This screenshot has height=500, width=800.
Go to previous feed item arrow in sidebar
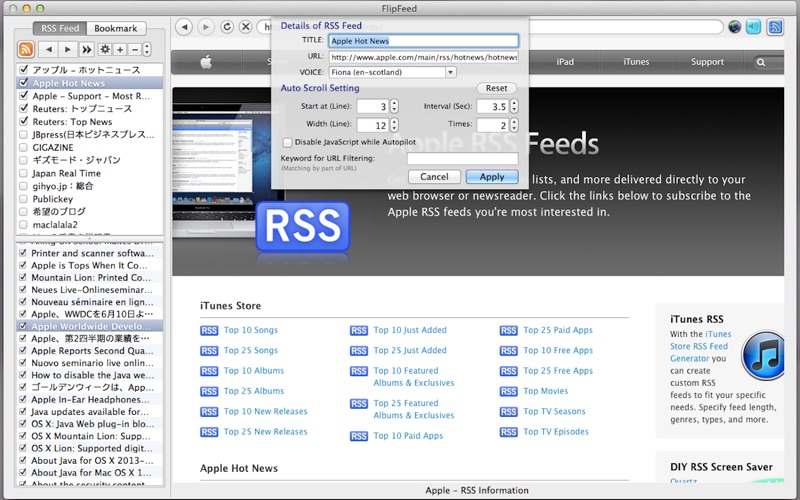coord(48,49)
